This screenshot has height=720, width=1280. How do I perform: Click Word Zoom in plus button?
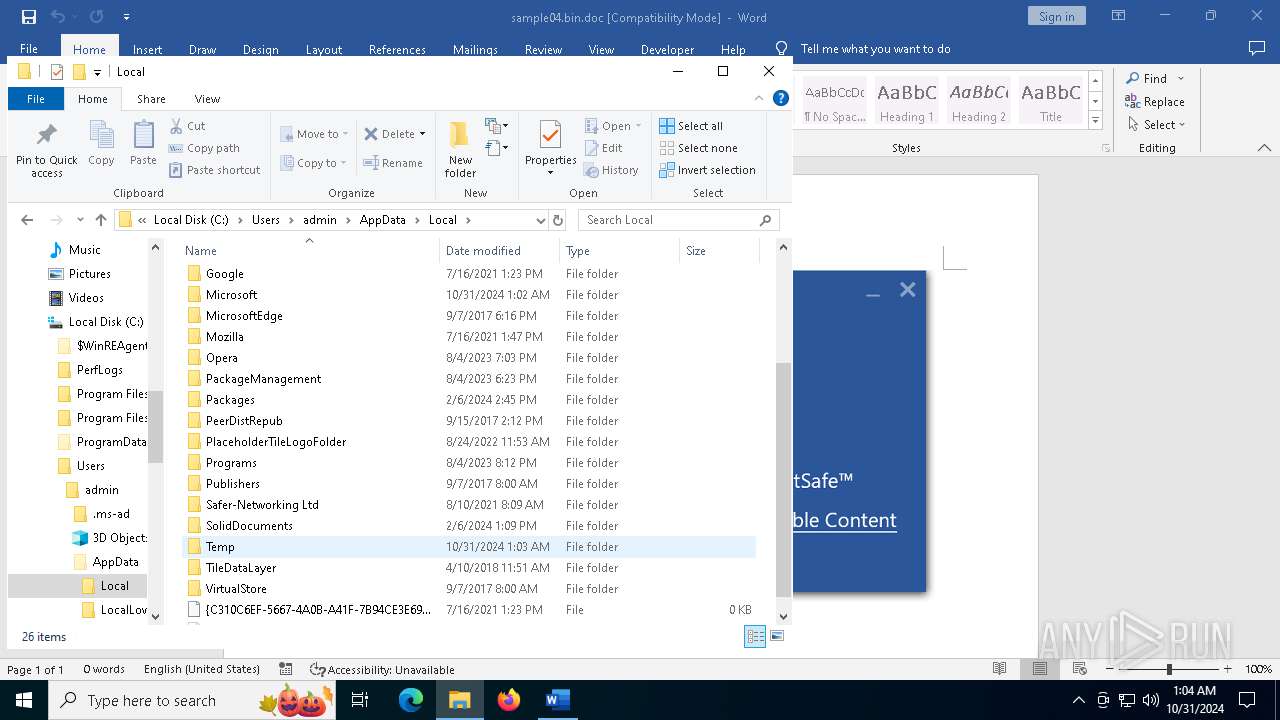click(1228, 669)
